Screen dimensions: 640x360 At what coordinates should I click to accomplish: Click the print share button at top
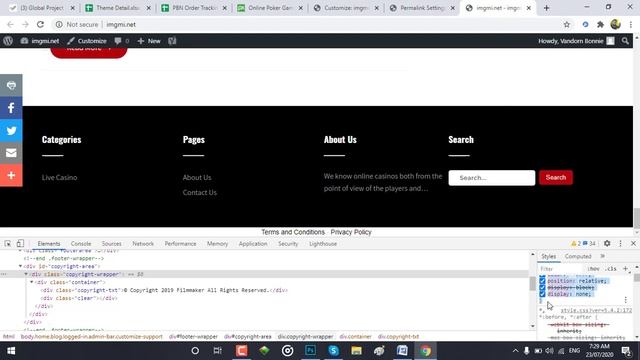(x=11, y=85)
